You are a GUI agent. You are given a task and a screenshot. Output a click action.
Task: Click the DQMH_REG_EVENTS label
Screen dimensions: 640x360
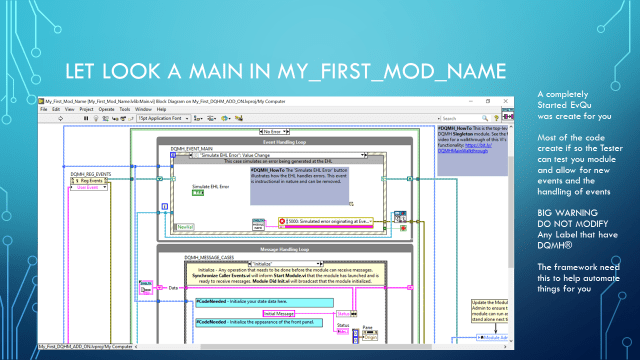(x=91, y=174)
